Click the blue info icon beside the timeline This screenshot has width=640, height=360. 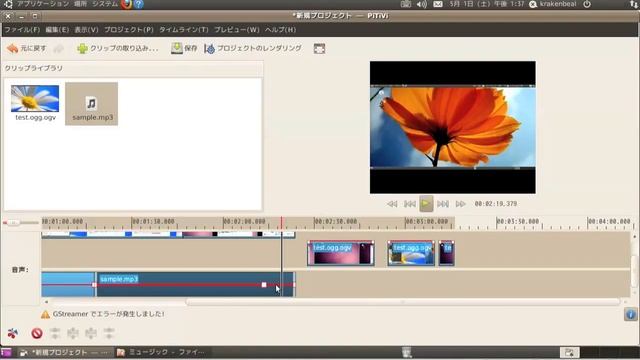(x=630, y=314)
